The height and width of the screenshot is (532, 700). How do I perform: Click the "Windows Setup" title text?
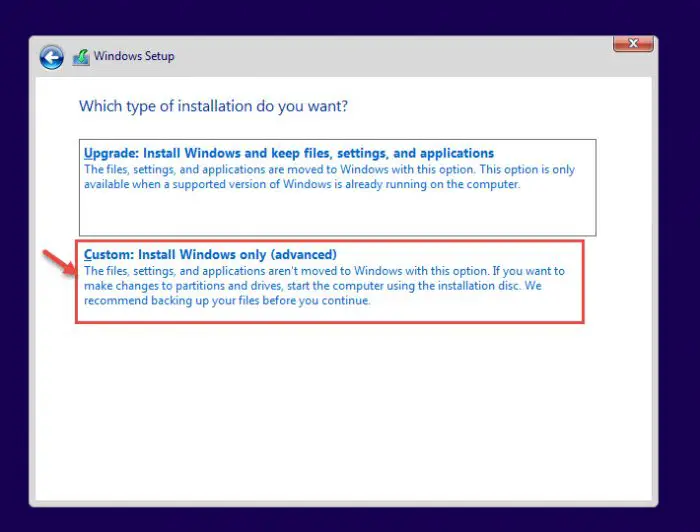[134, 56]
